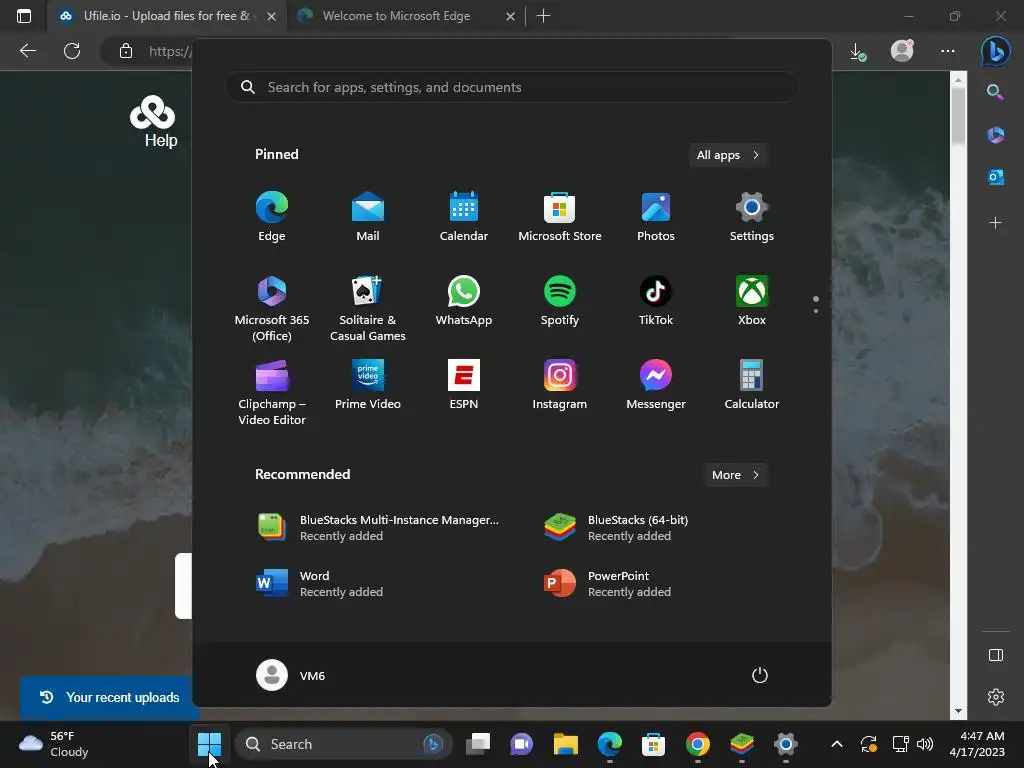Go to next page of pinned apps
Screen dimensions: 1024x768
(816, 311)
